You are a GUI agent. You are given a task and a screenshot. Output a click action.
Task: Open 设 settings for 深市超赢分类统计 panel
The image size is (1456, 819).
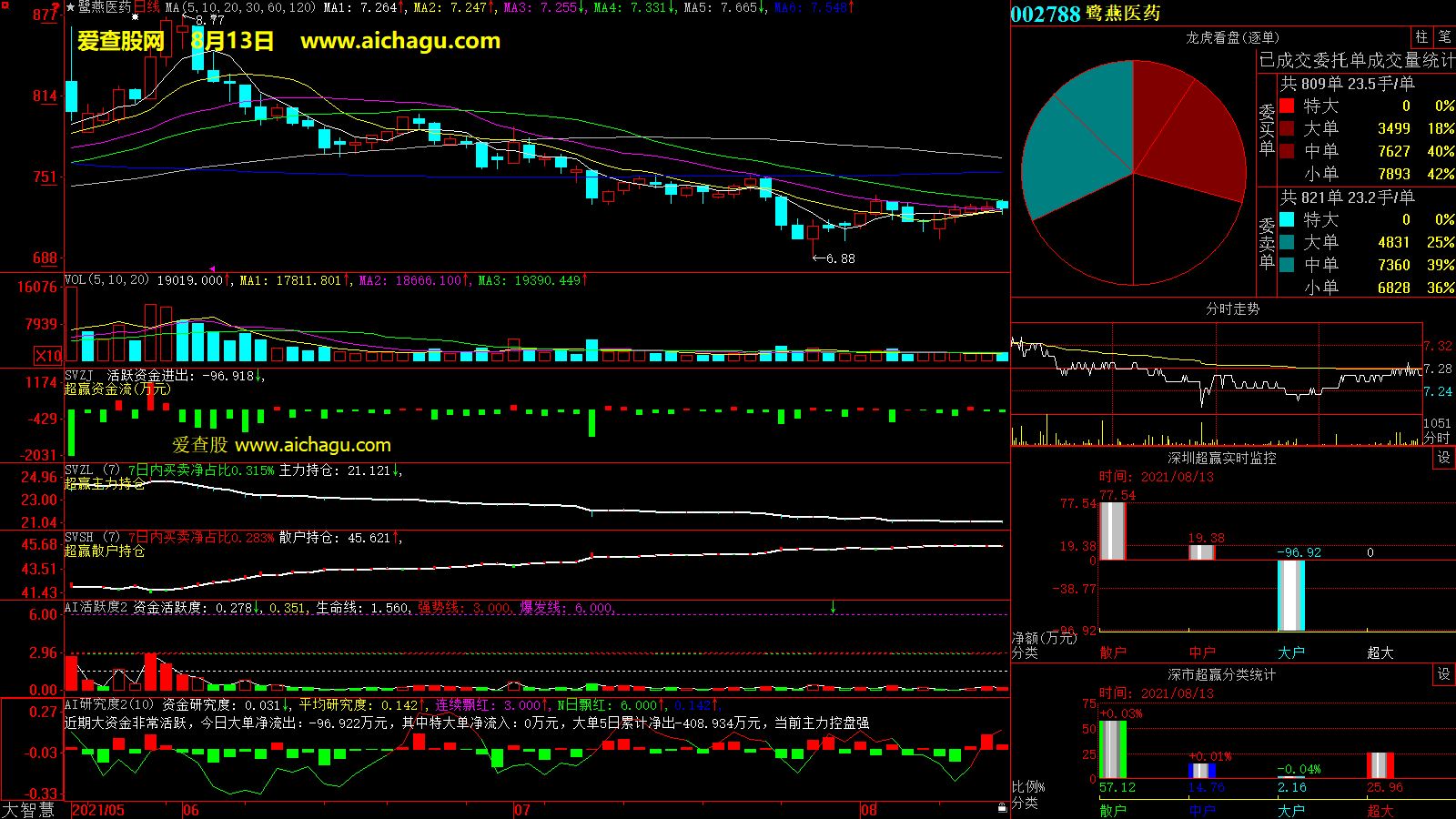[x=1444, y=674]
